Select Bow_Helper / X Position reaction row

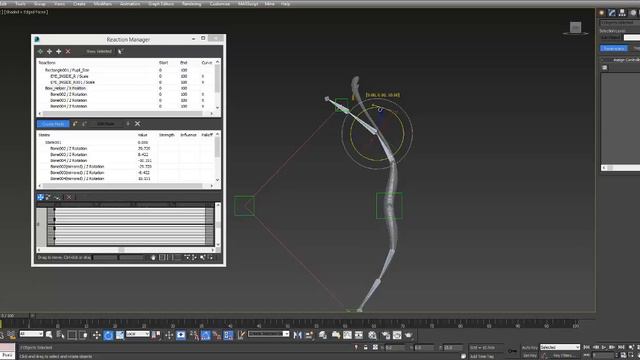(x=65, y=88)
